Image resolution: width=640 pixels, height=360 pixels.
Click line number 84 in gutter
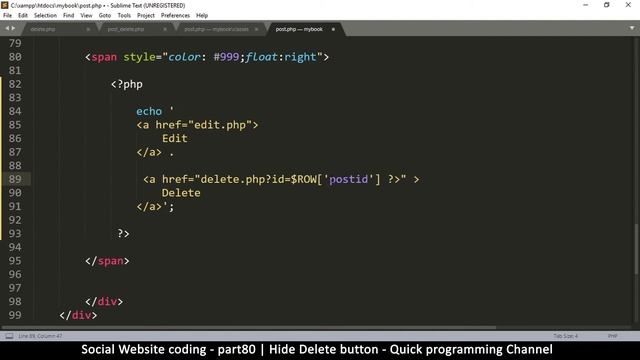(15, 111)
